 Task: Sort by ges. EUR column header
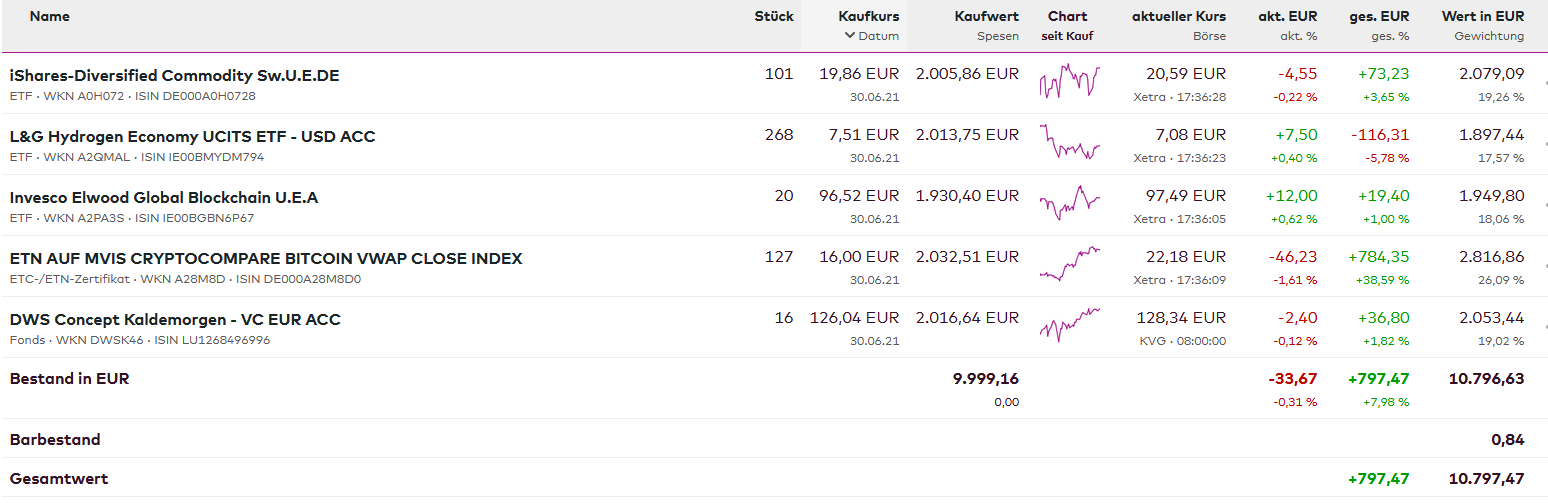point(1379,16)
